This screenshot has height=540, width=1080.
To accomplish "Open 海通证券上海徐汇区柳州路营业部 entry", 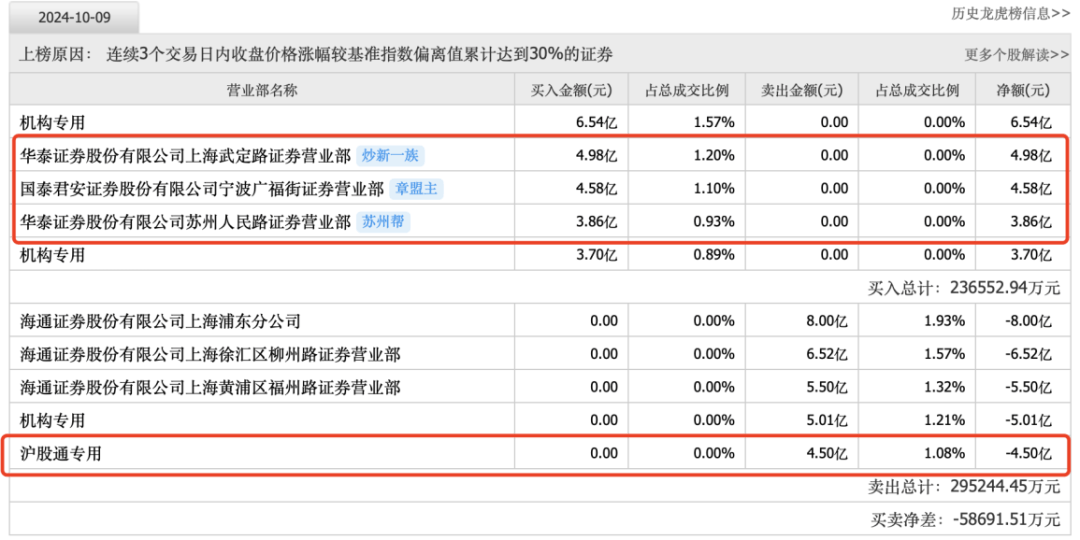I will (210, 355).
